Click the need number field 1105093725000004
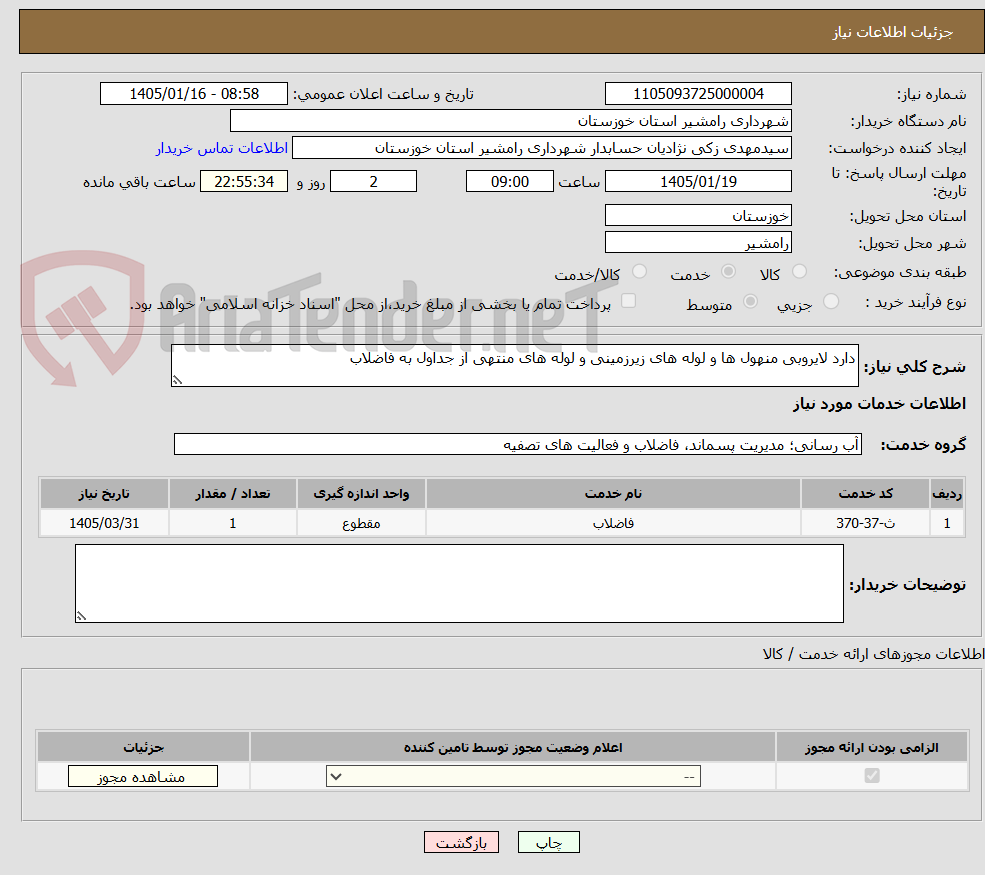The width and height of the screenshot is (985, 875). (698, 94)
